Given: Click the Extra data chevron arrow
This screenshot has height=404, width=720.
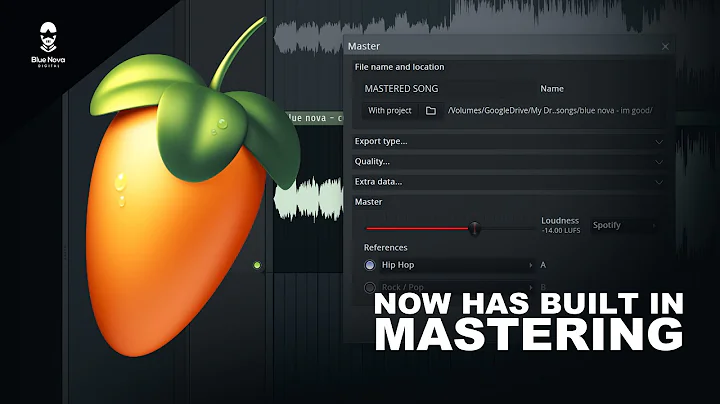Looking at the screenshot, I should pos(659,182).
